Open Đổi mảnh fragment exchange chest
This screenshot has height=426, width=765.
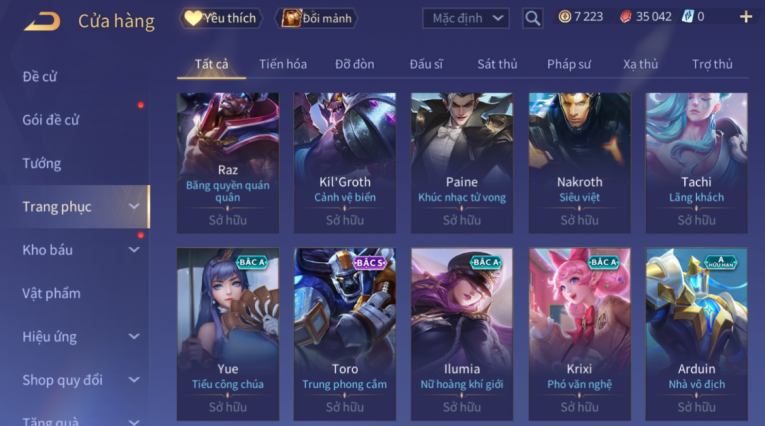(316, 19)
